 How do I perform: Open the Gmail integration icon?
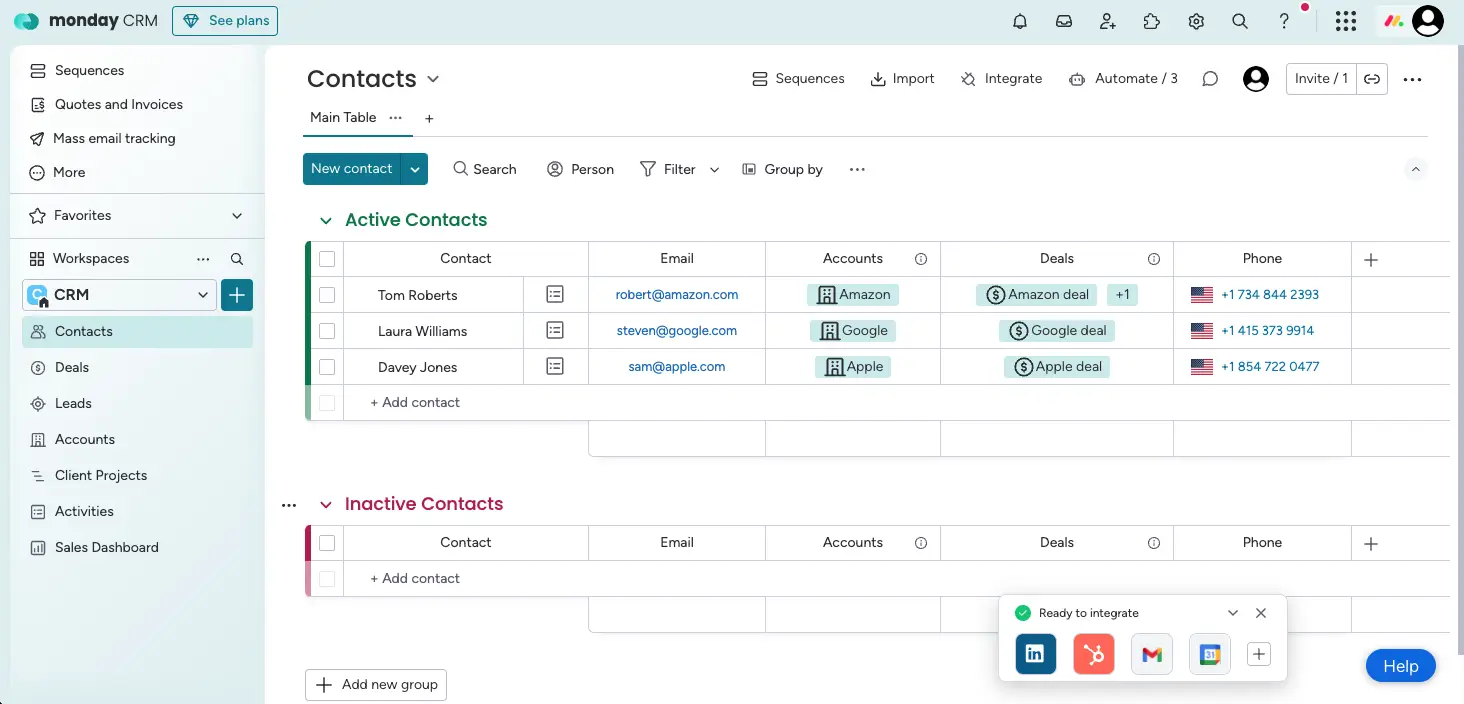pos(1151,653)
